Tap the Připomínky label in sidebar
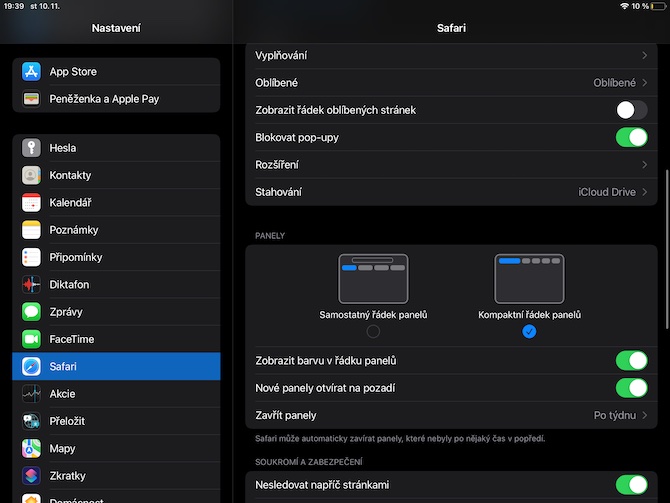Viewport: 670px width, 503px height. click(76, 257)
